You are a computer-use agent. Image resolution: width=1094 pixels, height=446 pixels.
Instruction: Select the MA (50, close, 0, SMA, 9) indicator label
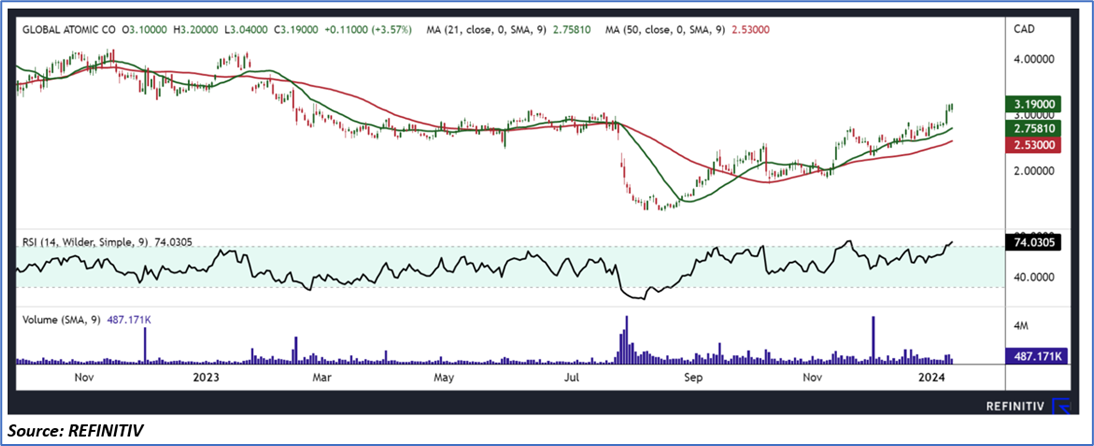coord(665,30)
